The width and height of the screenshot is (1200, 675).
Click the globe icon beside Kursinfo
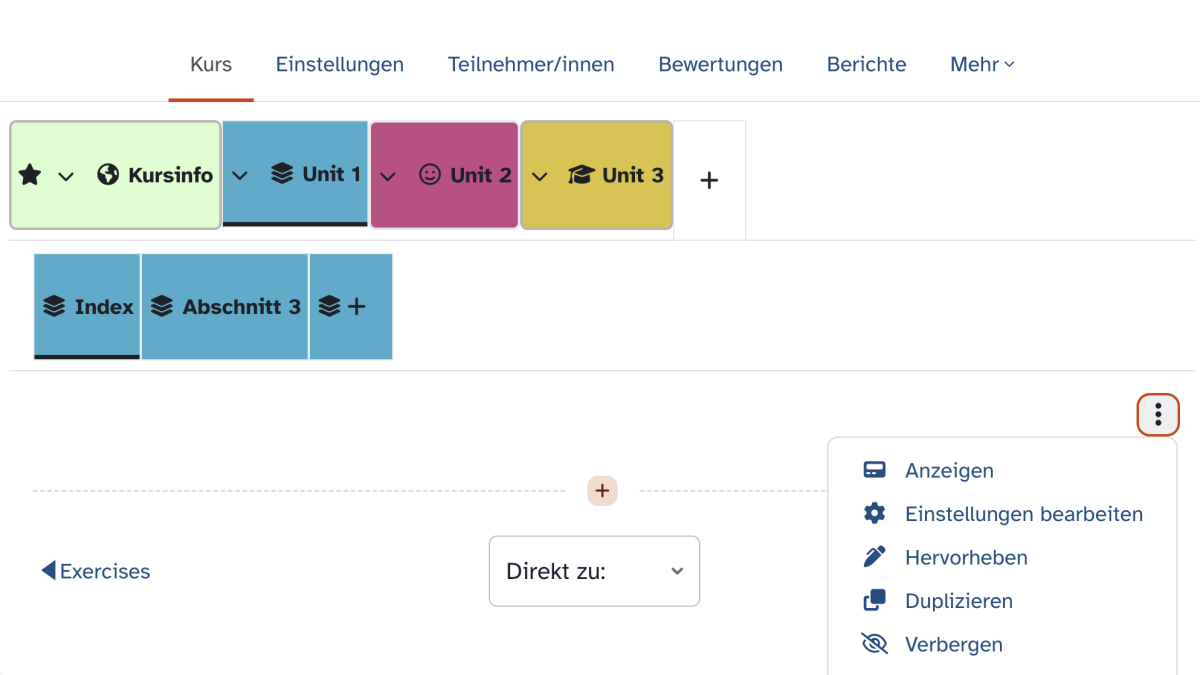coord(108,176)
